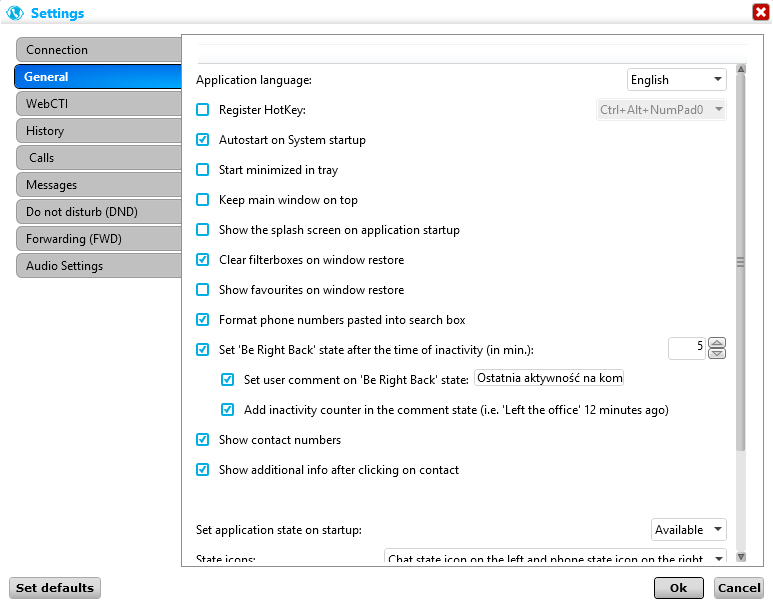Close the Settings window

[760, 12]
